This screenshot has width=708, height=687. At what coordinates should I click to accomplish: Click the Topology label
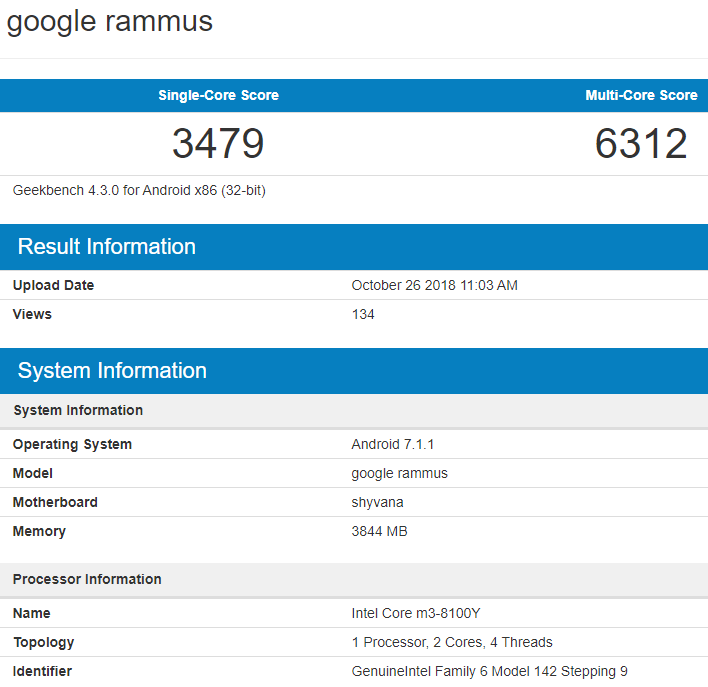[x=44, y=643]
